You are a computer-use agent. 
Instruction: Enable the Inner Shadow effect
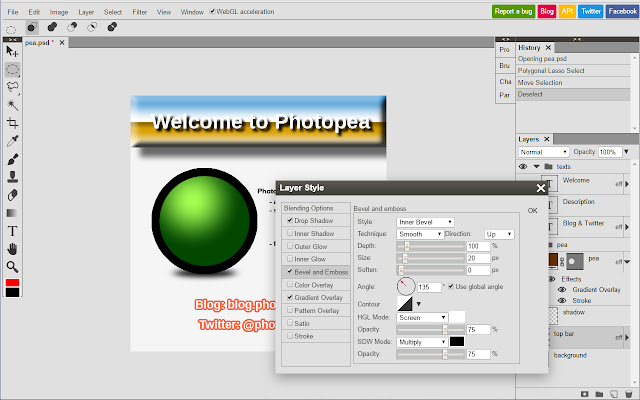coord(290,233)
